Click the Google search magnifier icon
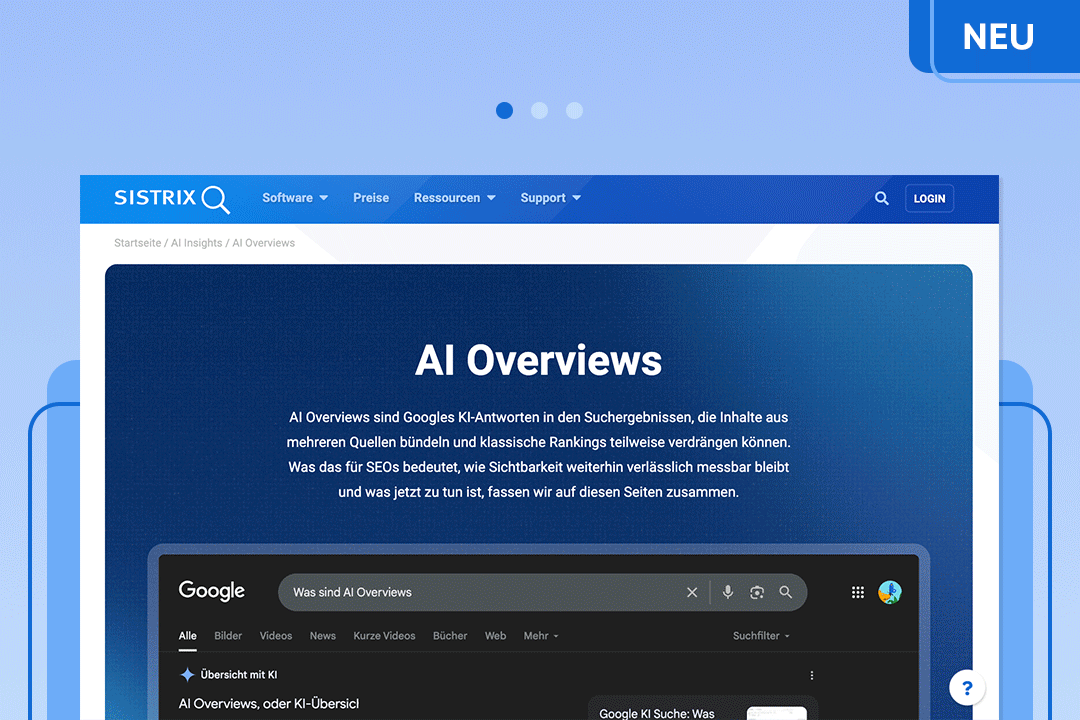1080x720 pixels. click(786, 592)
